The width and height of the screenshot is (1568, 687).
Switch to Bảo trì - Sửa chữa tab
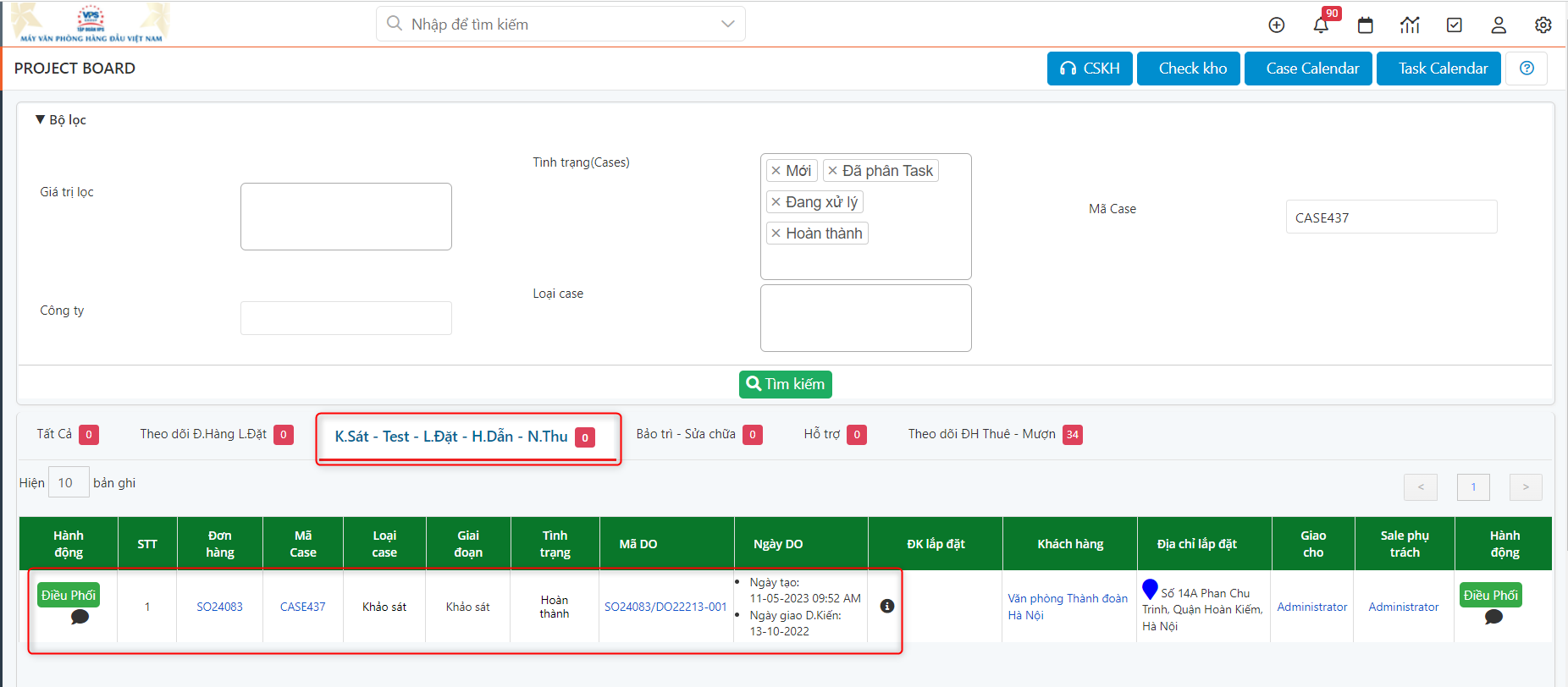point(698,434)
